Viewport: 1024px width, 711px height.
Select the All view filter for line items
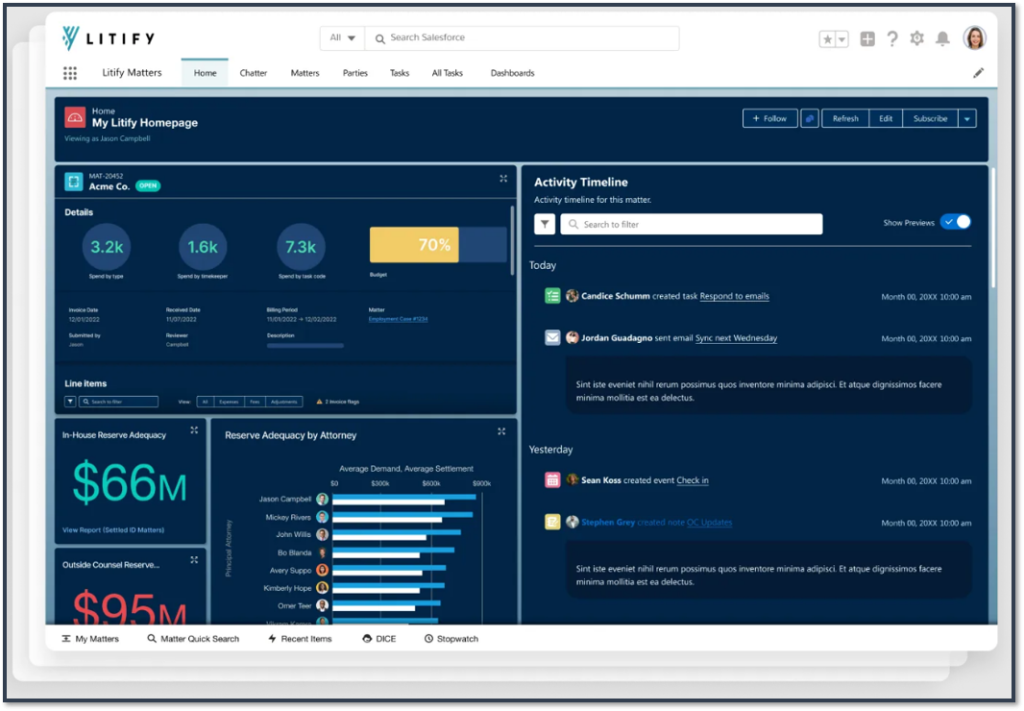pyautogui.click(x=205, y=402)
